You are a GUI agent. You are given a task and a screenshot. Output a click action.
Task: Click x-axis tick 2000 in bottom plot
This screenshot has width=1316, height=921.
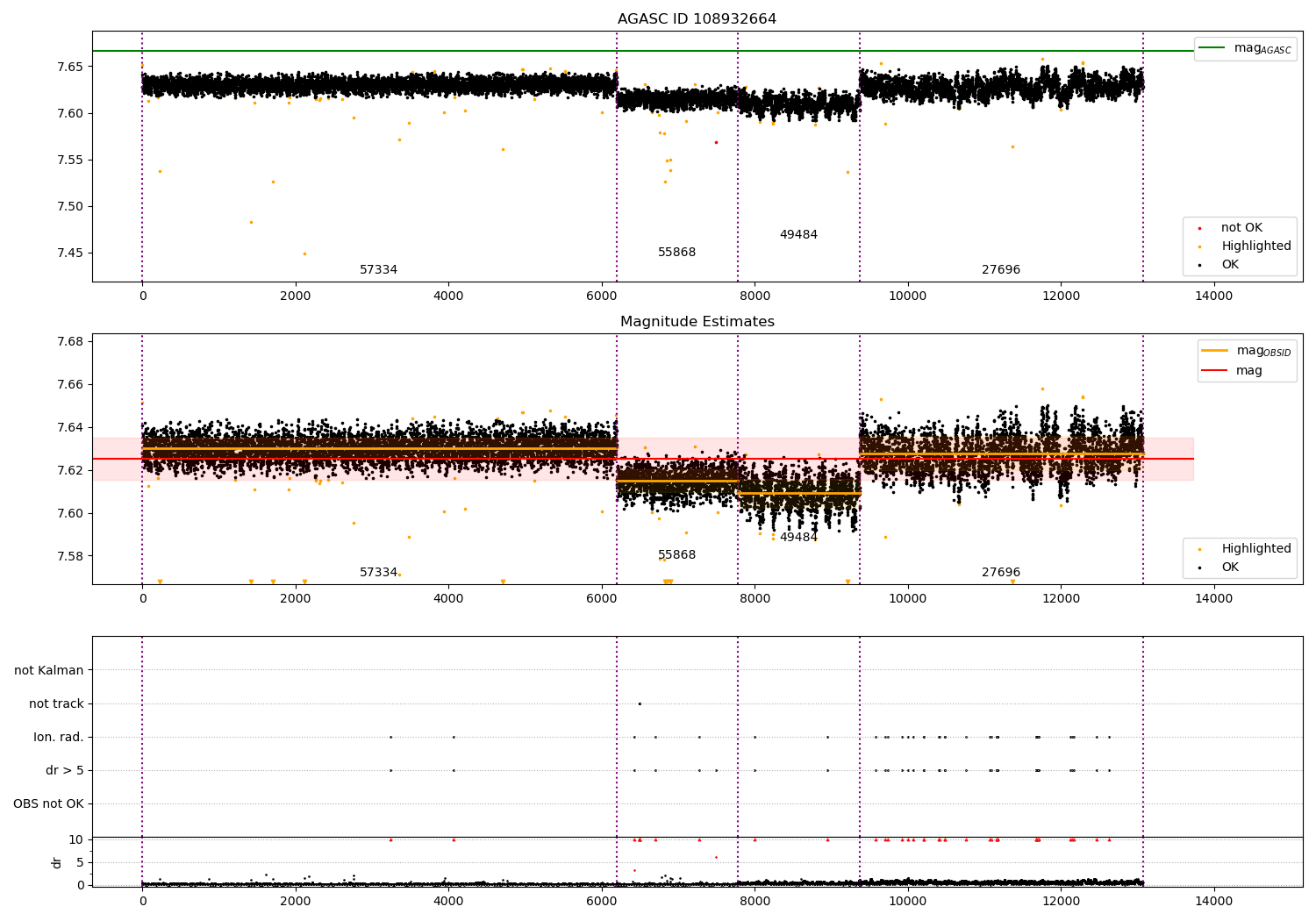point(296,901)
